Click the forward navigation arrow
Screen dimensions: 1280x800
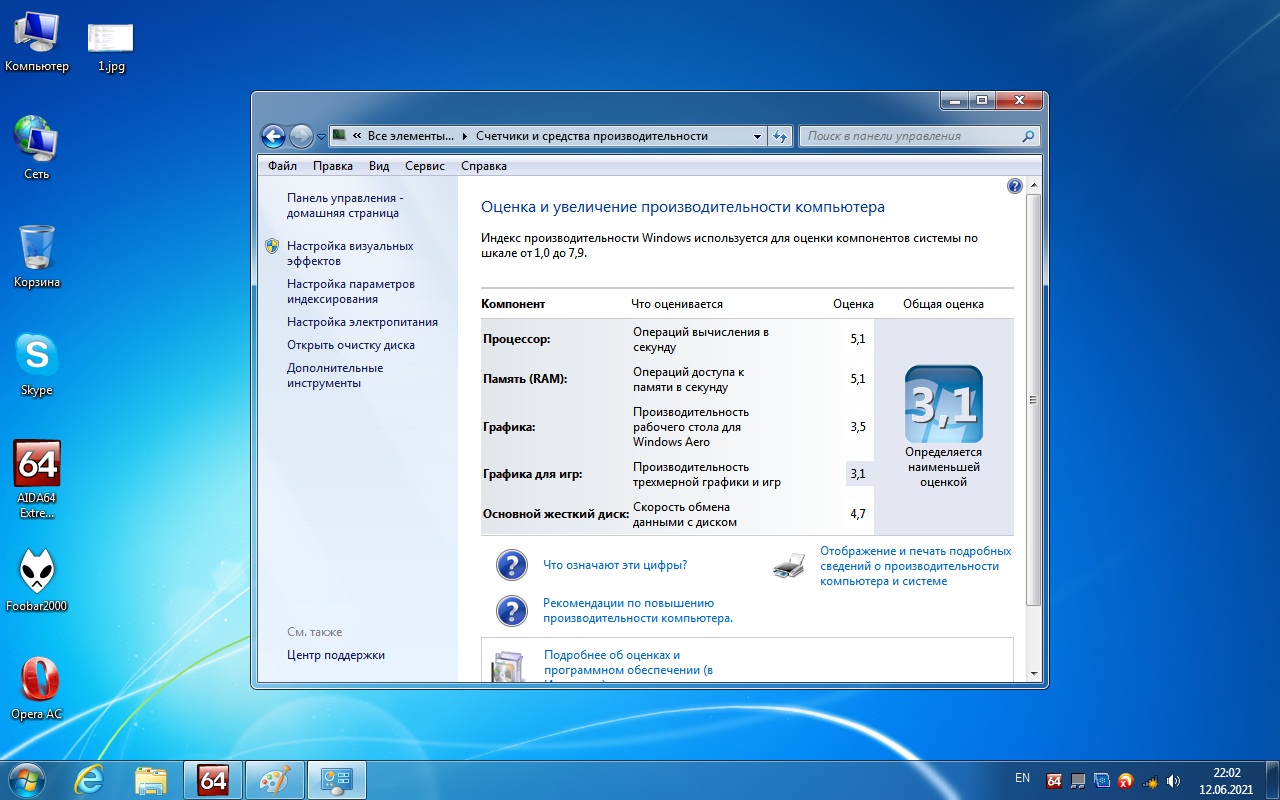[301, 136]
